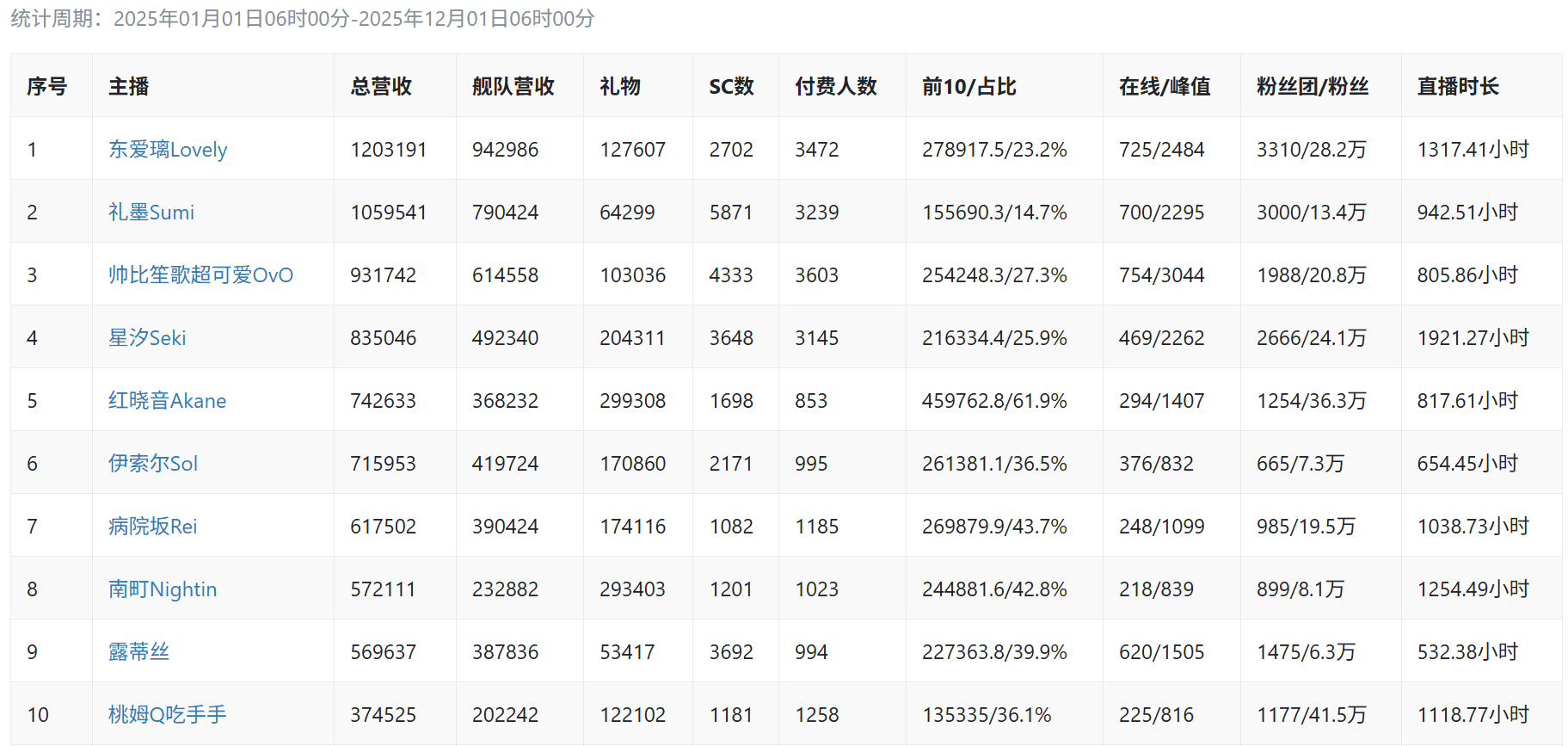Click total revenue cell 1203191
The height and width of the screenshot is (746, 1568).
click(389, 150)
